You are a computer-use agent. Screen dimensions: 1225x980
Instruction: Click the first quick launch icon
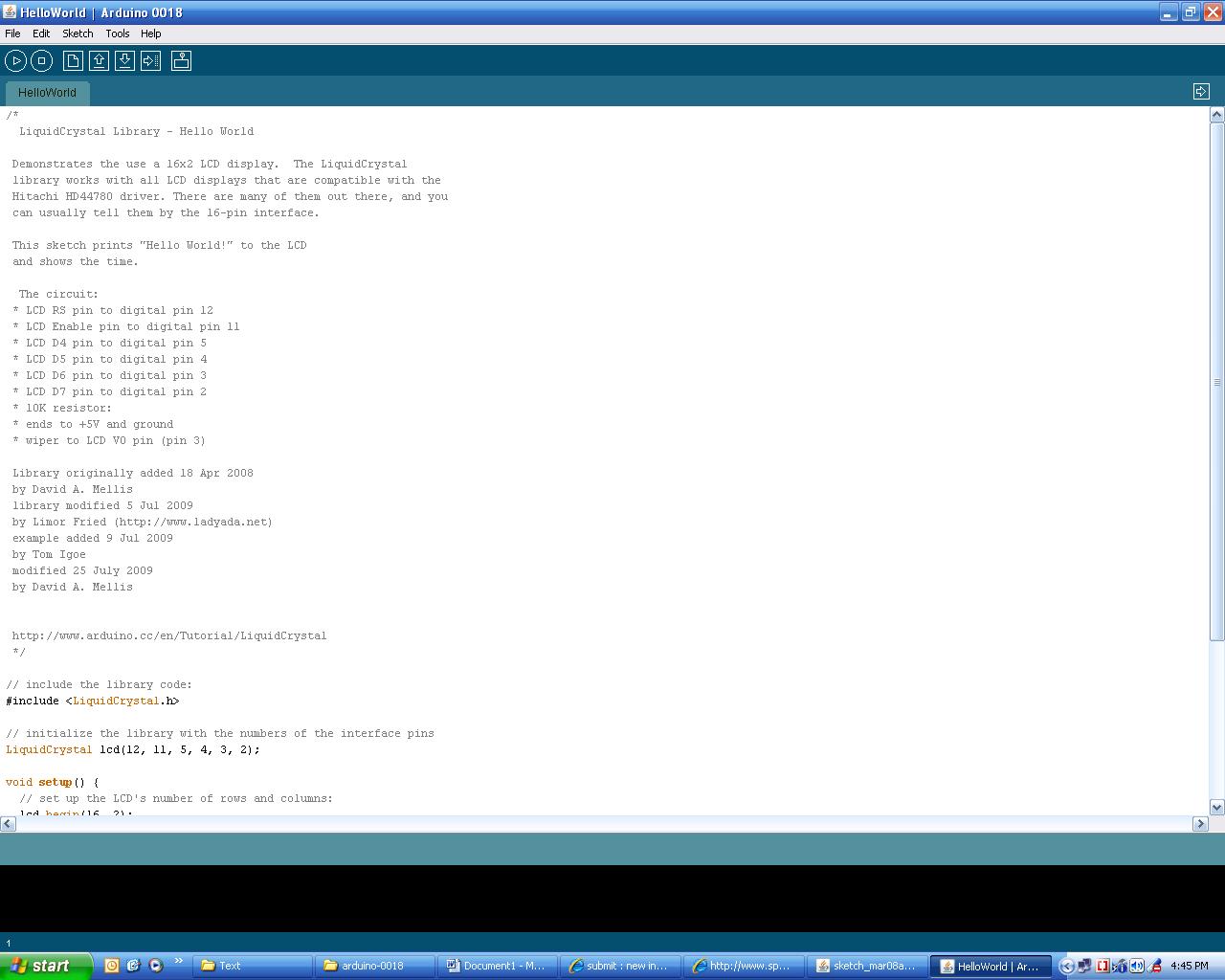pos(111,966)
